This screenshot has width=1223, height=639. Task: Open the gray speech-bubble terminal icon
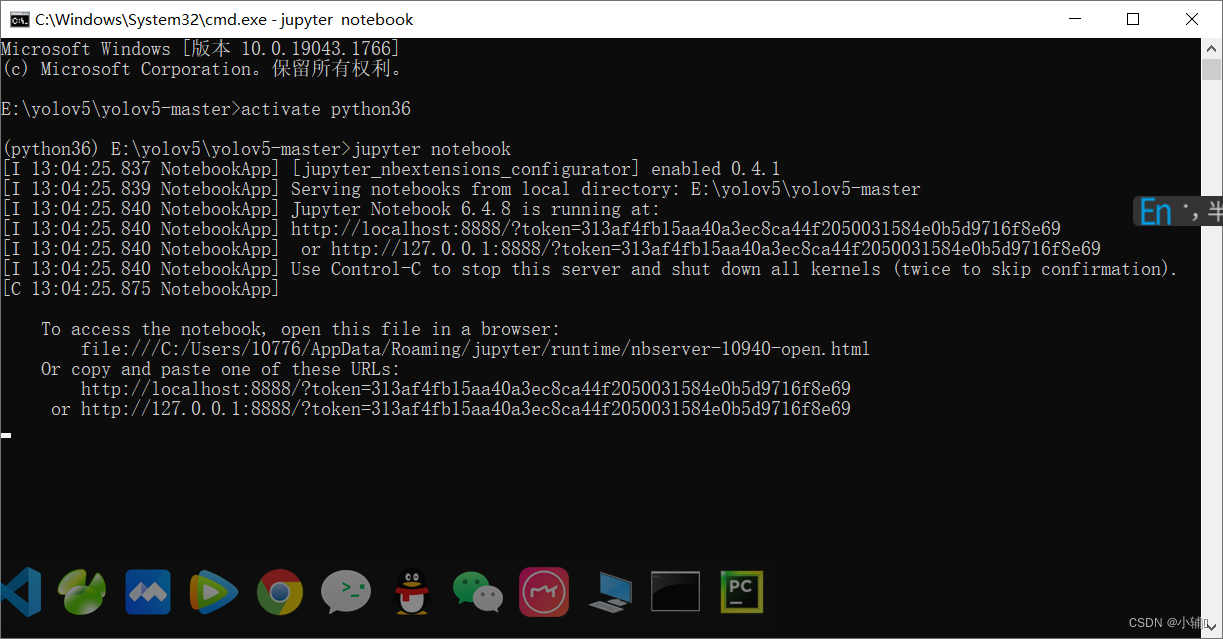point(346,593)
